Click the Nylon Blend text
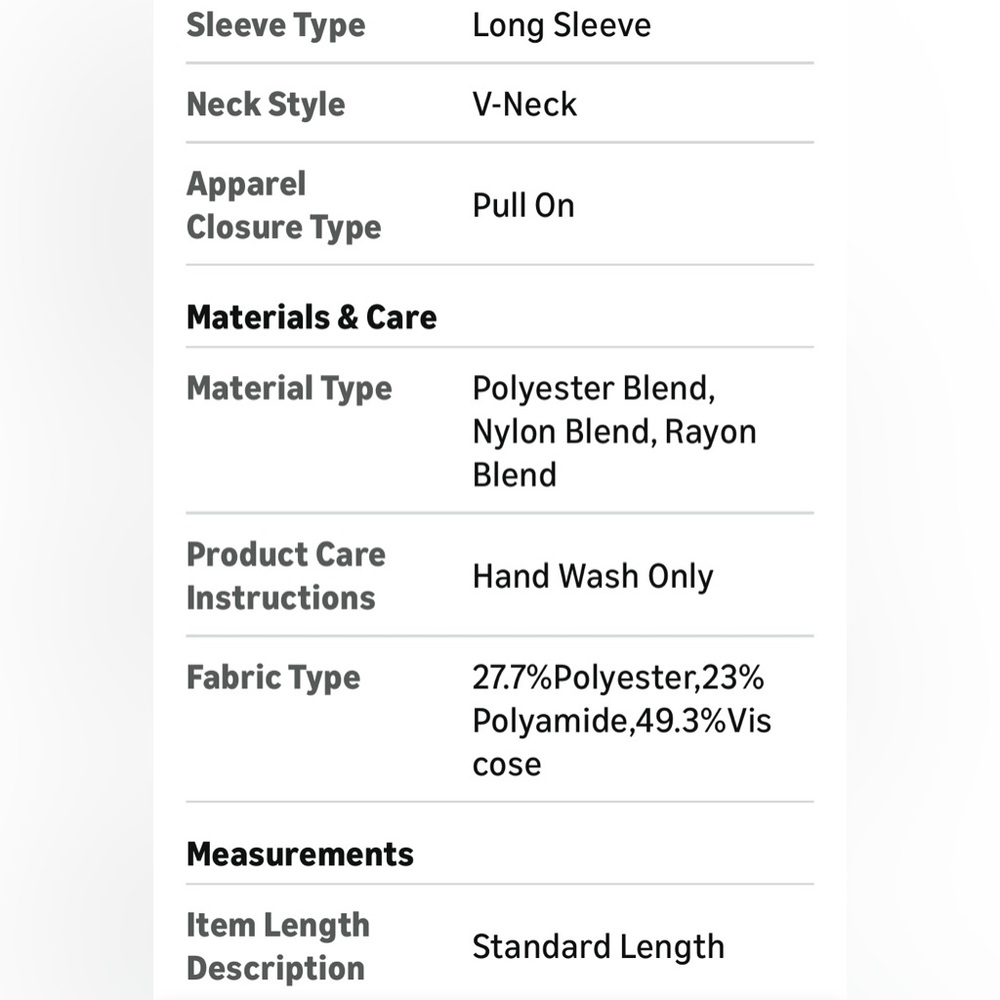The height and width of the screenshot is (1000, 1000). coord(560,432)
